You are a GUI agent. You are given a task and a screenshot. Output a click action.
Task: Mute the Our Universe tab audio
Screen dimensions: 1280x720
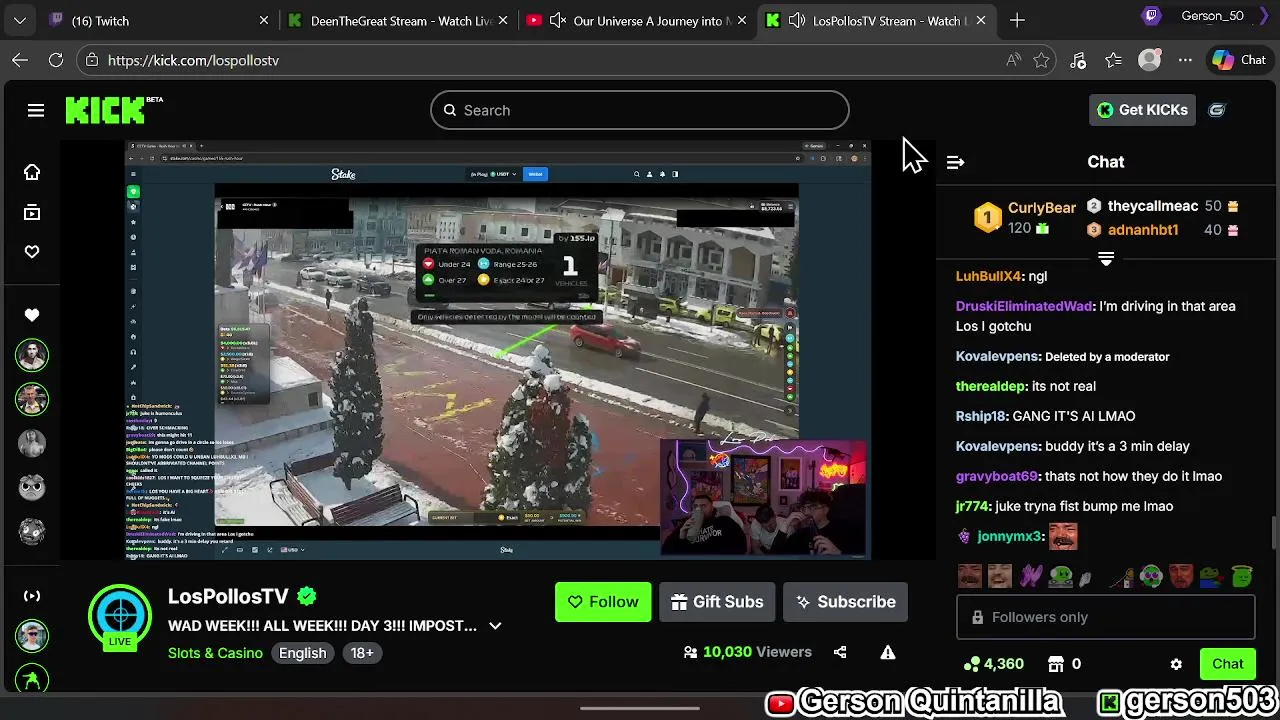(558, 20)
